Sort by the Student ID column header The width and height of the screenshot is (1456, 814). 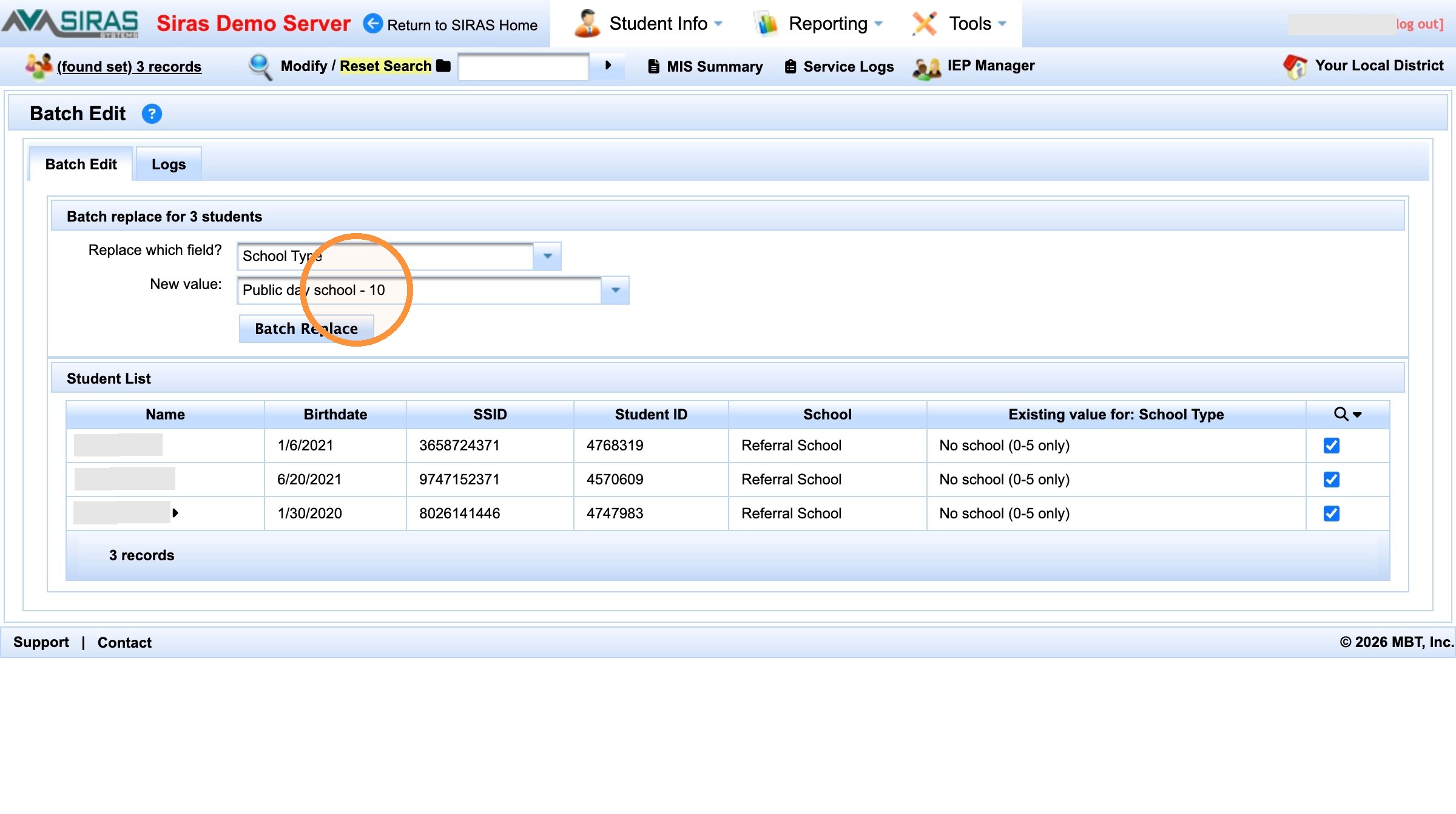[x=651, y=415]
